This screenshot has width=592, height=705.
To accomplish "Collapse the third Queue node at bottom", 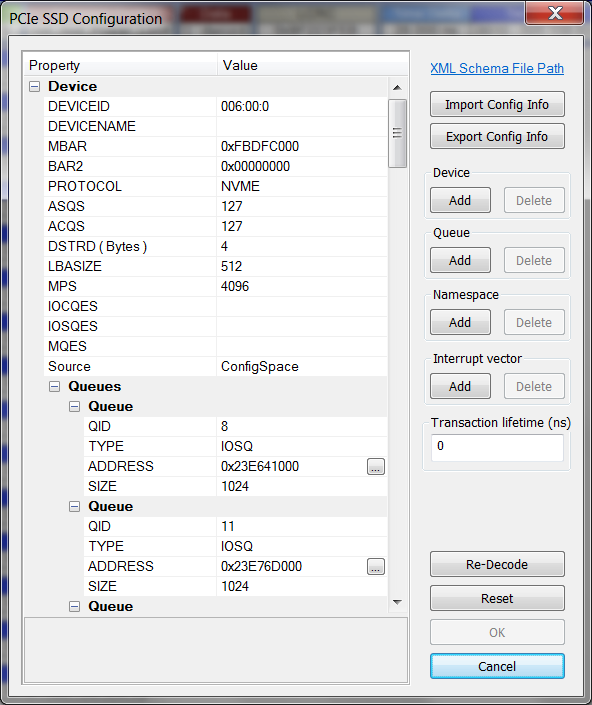I will click(x=74, y=607).
